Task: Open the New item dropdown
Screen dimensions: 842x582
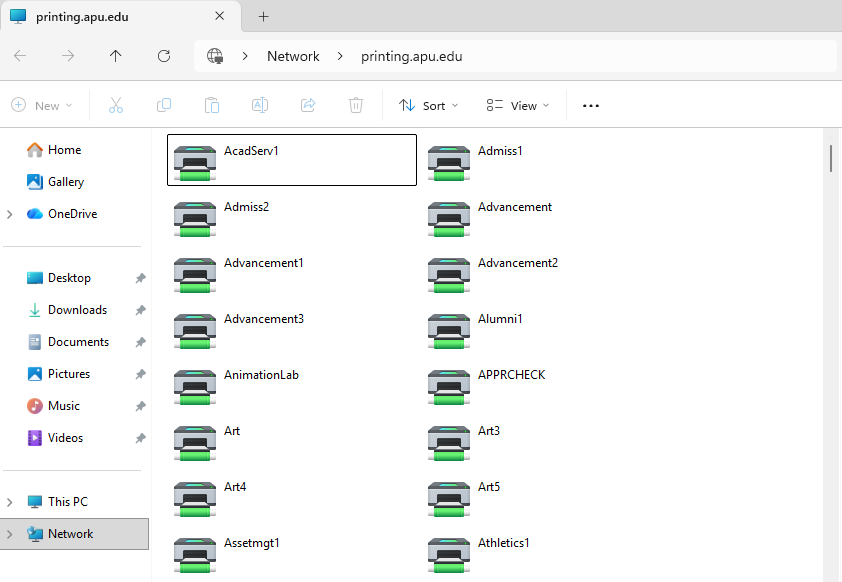Action: [x=42, y=105]
